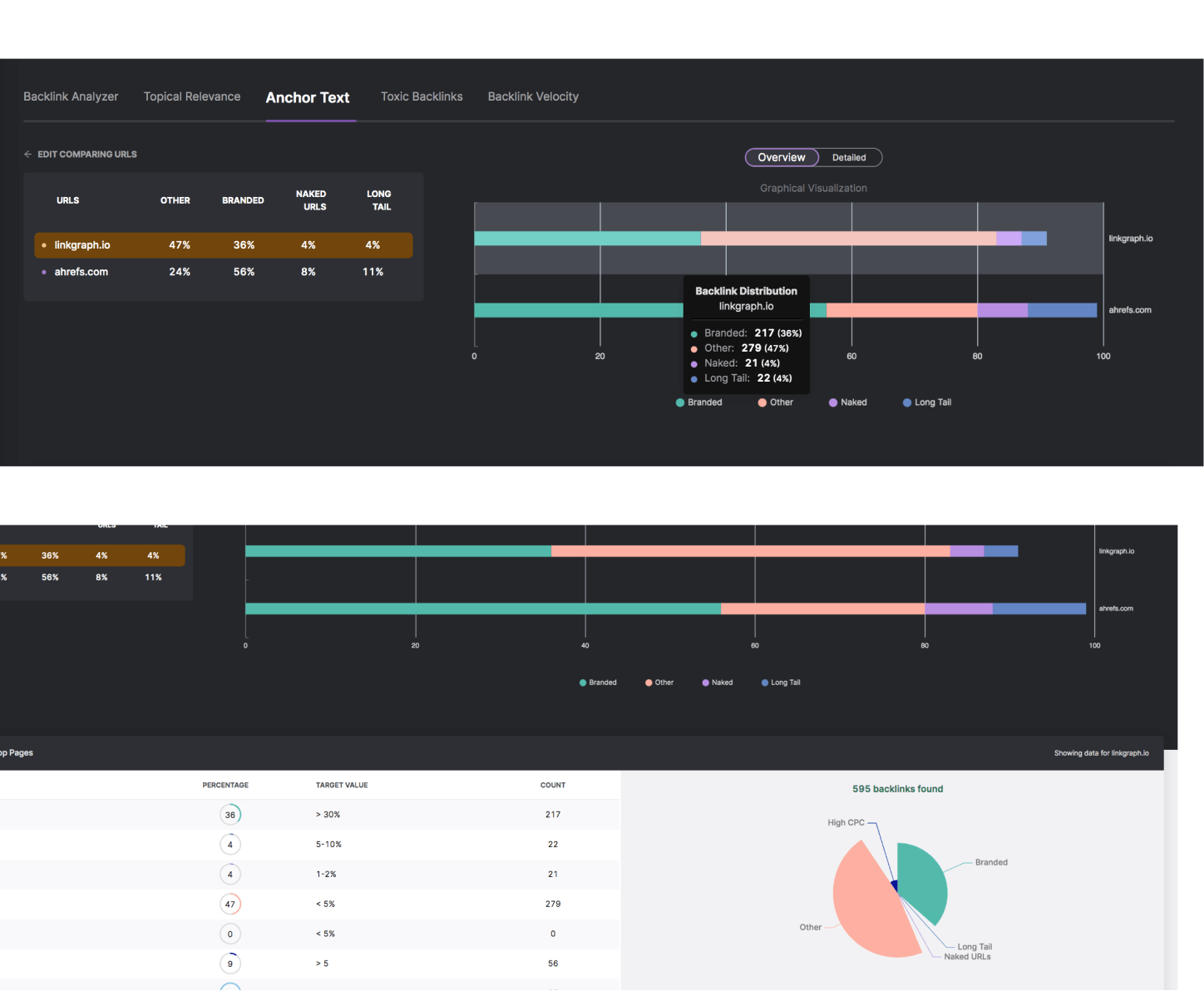Toggle Long Tail legend in upper chart

(927, 402)
